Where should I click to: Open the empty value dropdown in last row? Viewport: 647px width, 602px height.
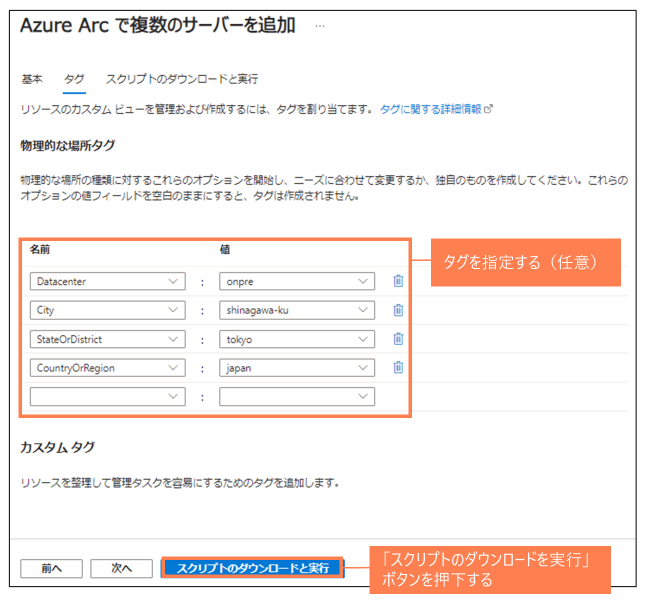point(297,397)
